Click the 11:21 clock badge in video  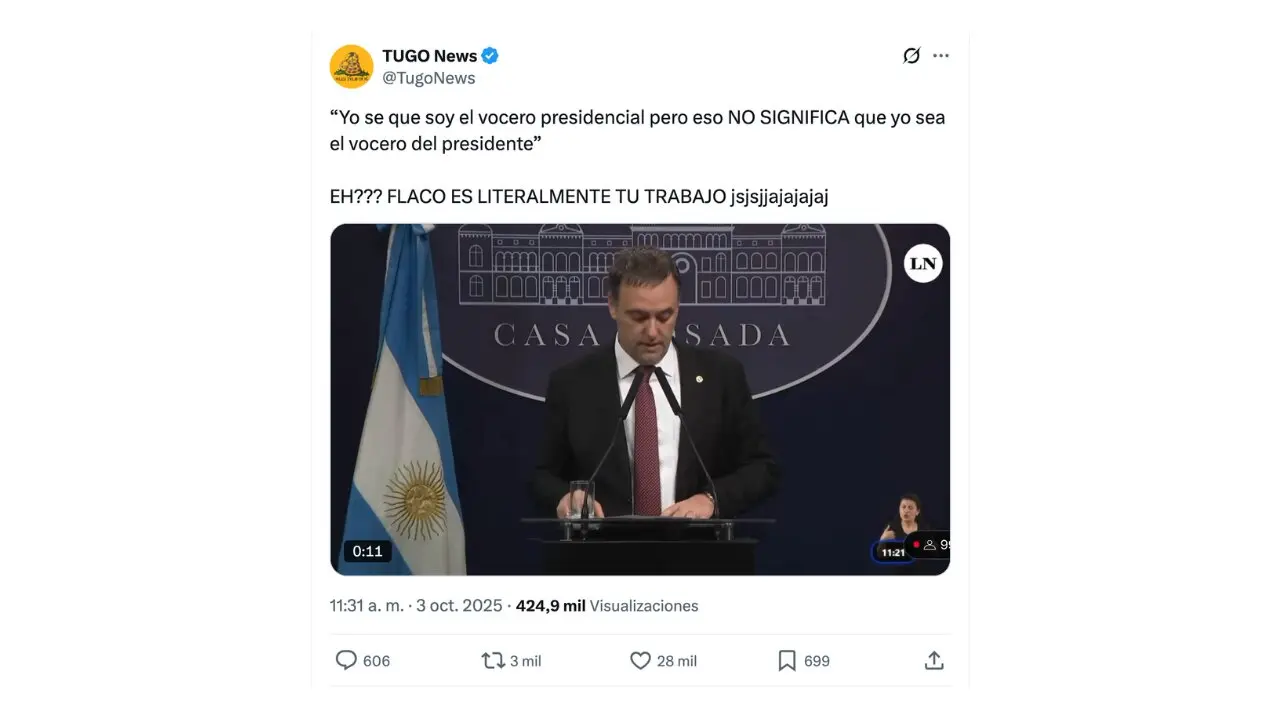point(893,552)
